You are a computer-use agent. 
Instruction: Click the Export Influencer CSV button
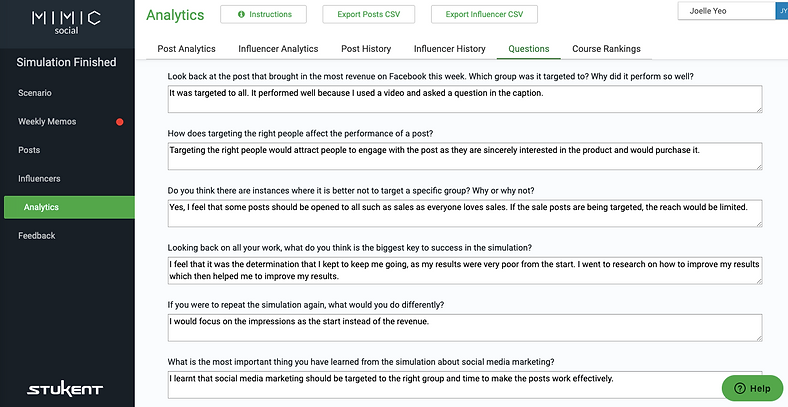point(484,14)
